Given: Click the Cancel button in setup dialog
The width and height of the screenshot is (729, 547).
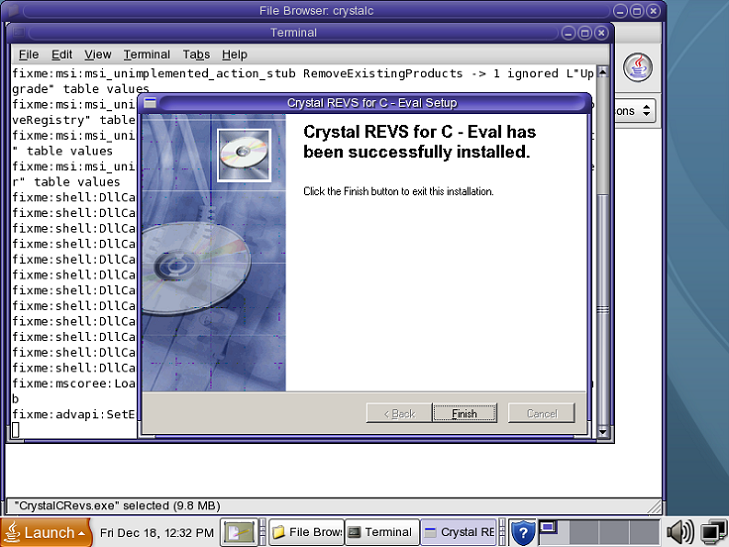Looking at the screenshot, I should coord(541,413).
